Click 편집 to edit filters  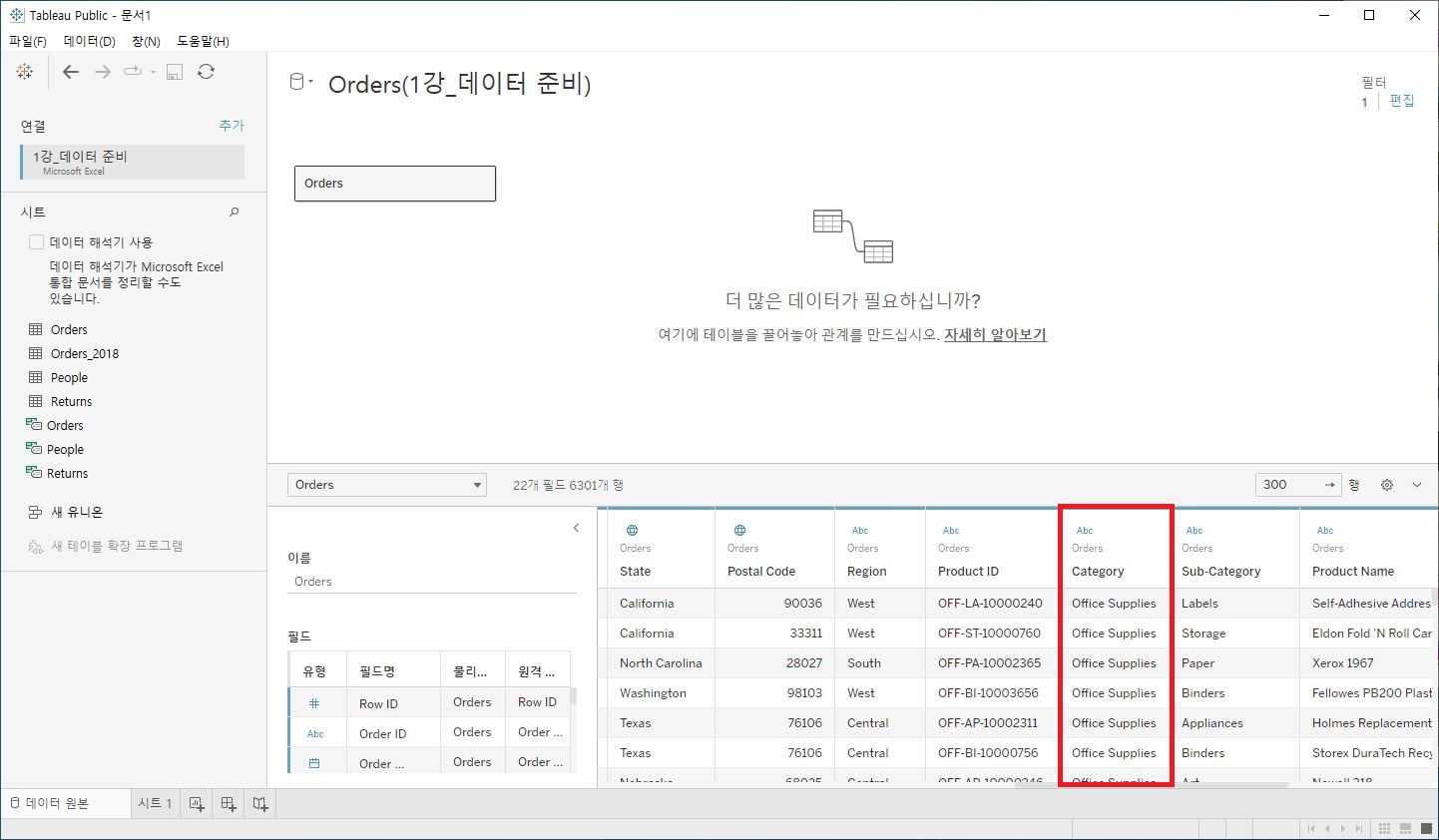click(x=1402, y=101)
